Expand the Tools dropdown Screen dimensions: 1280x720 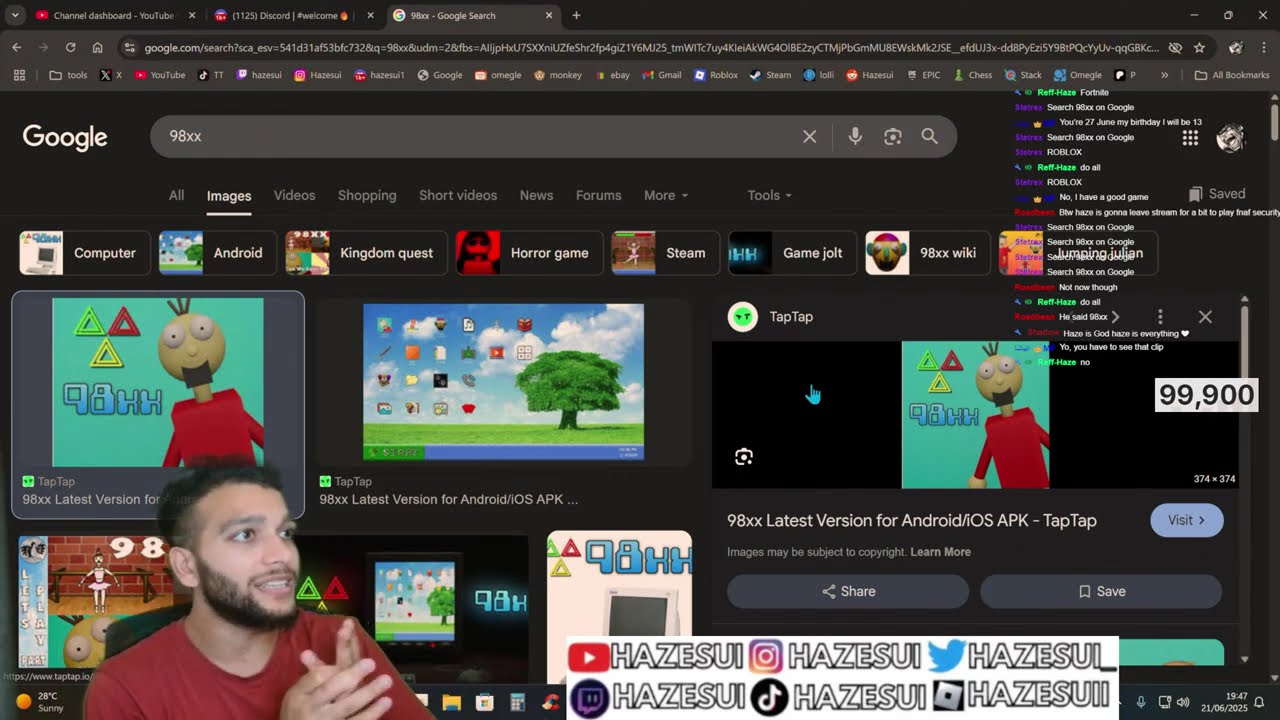coord(770,195)
